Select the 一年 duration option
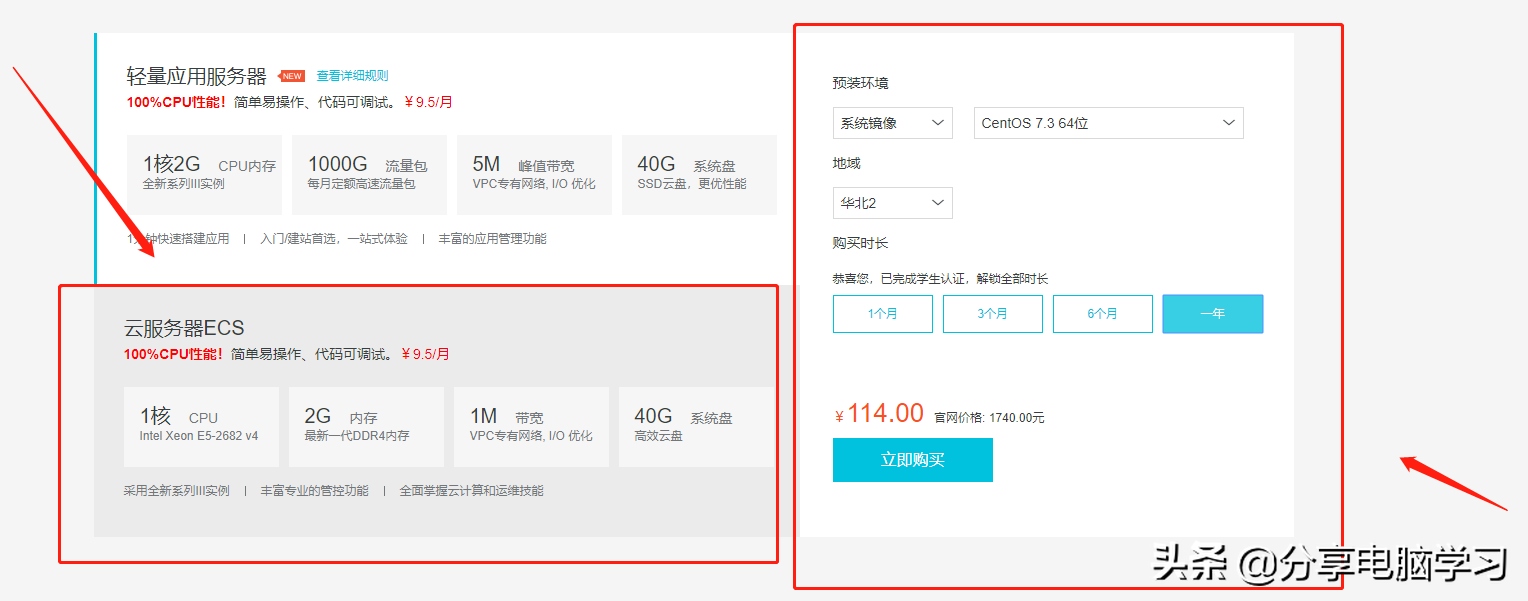Image resolution: width=1528 pixels, height=601 pixels. click(x=1212, y=313)
